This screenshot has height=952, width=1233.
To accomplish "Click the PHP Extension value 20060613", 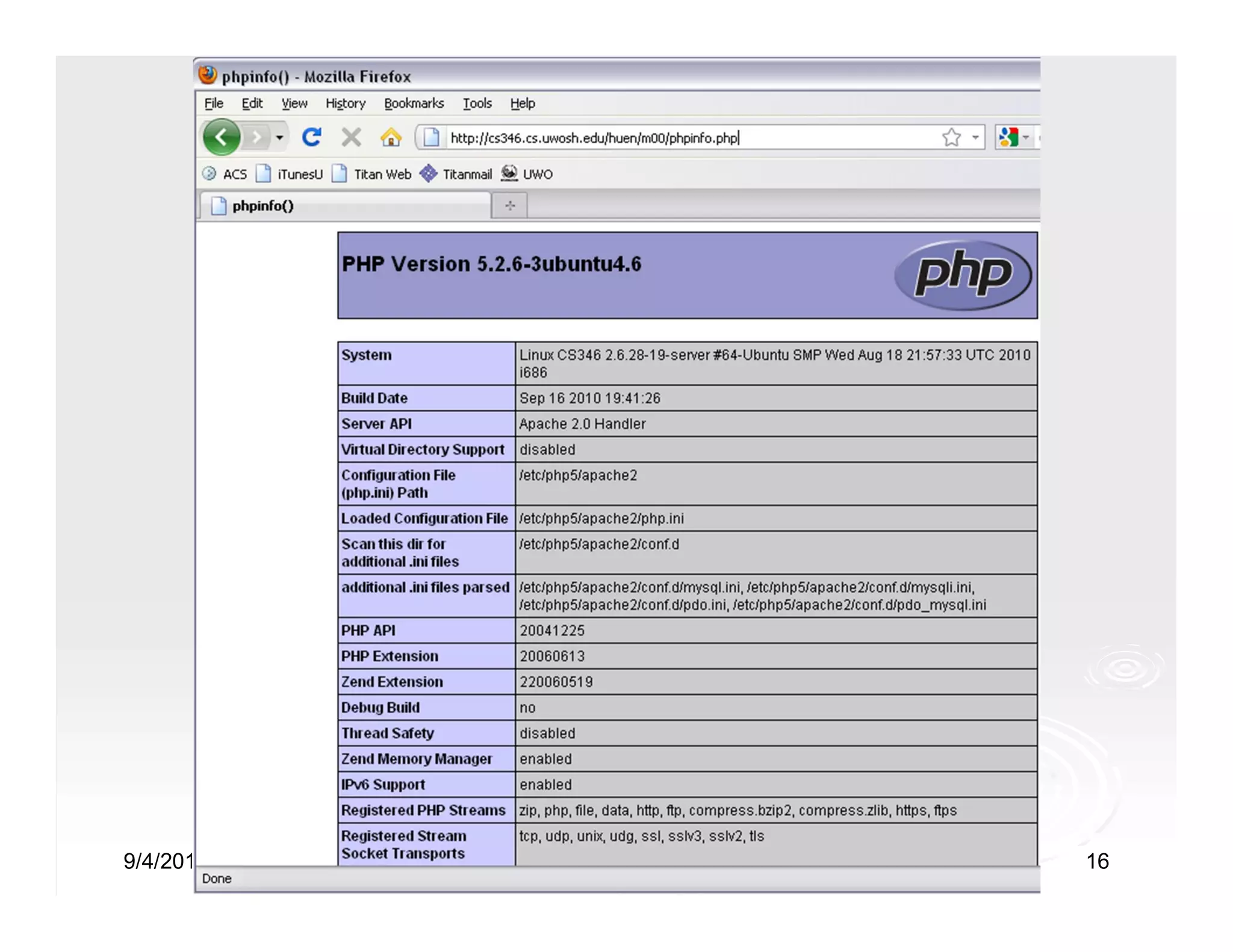I will point(552,657).
